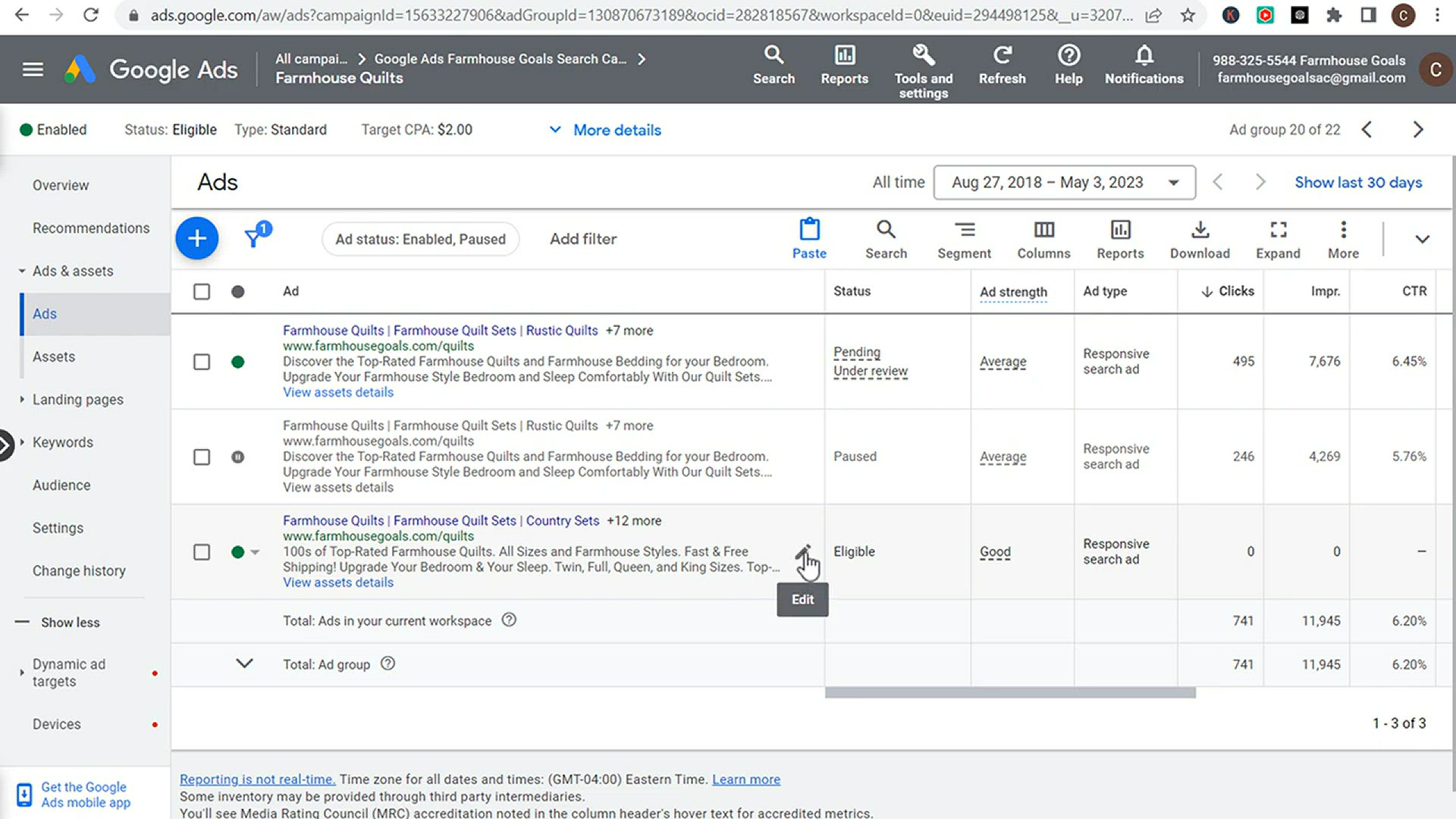Click Show less in sidebar
The image size is (1456, 819).
pyautogui.click(x=70, y=623)
